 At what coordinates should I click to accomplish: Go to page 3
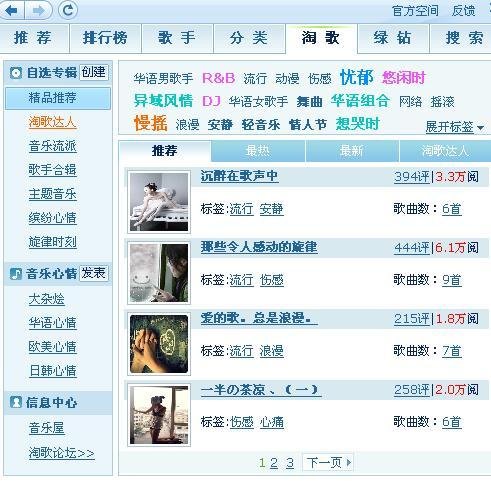290,463
